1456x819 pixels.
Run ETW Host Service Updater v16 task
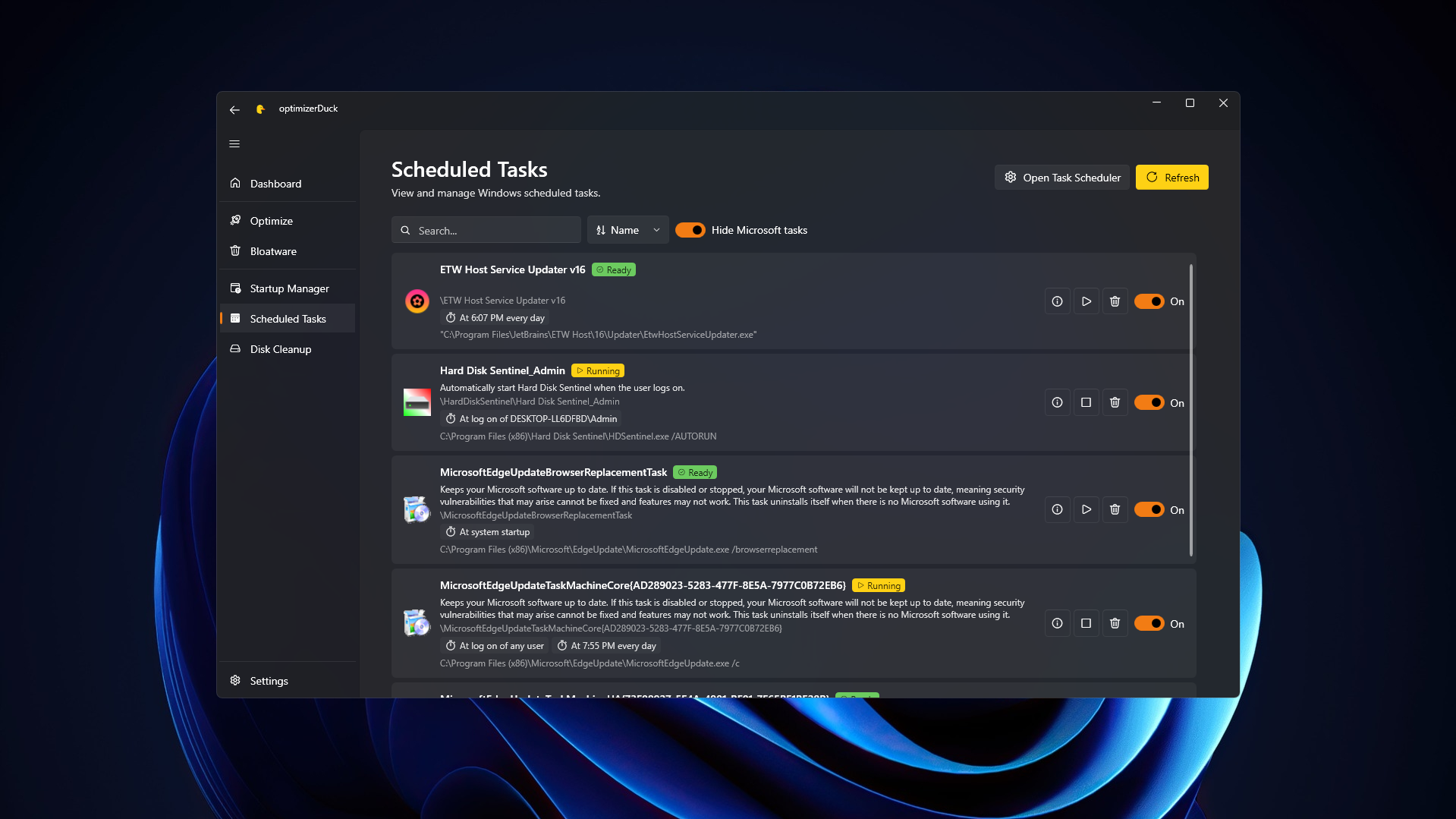1086,301
